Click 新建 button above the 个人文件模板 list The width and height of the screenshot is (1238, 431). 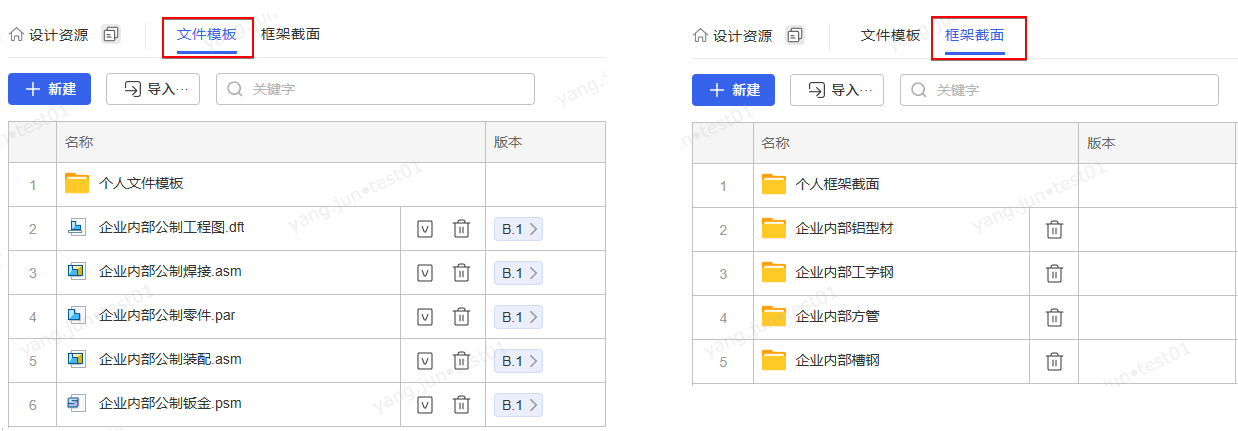49,89
